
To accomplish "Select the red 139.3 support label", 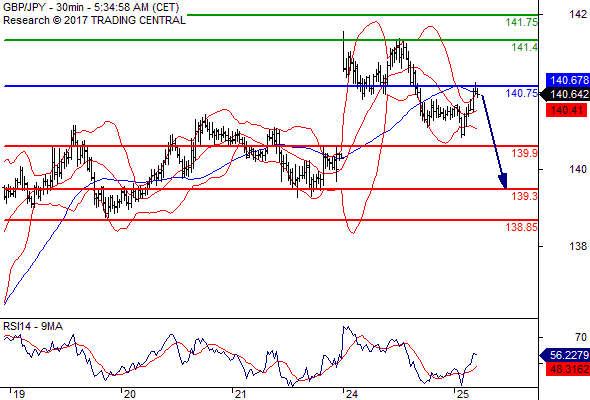I will pos(525,196).
